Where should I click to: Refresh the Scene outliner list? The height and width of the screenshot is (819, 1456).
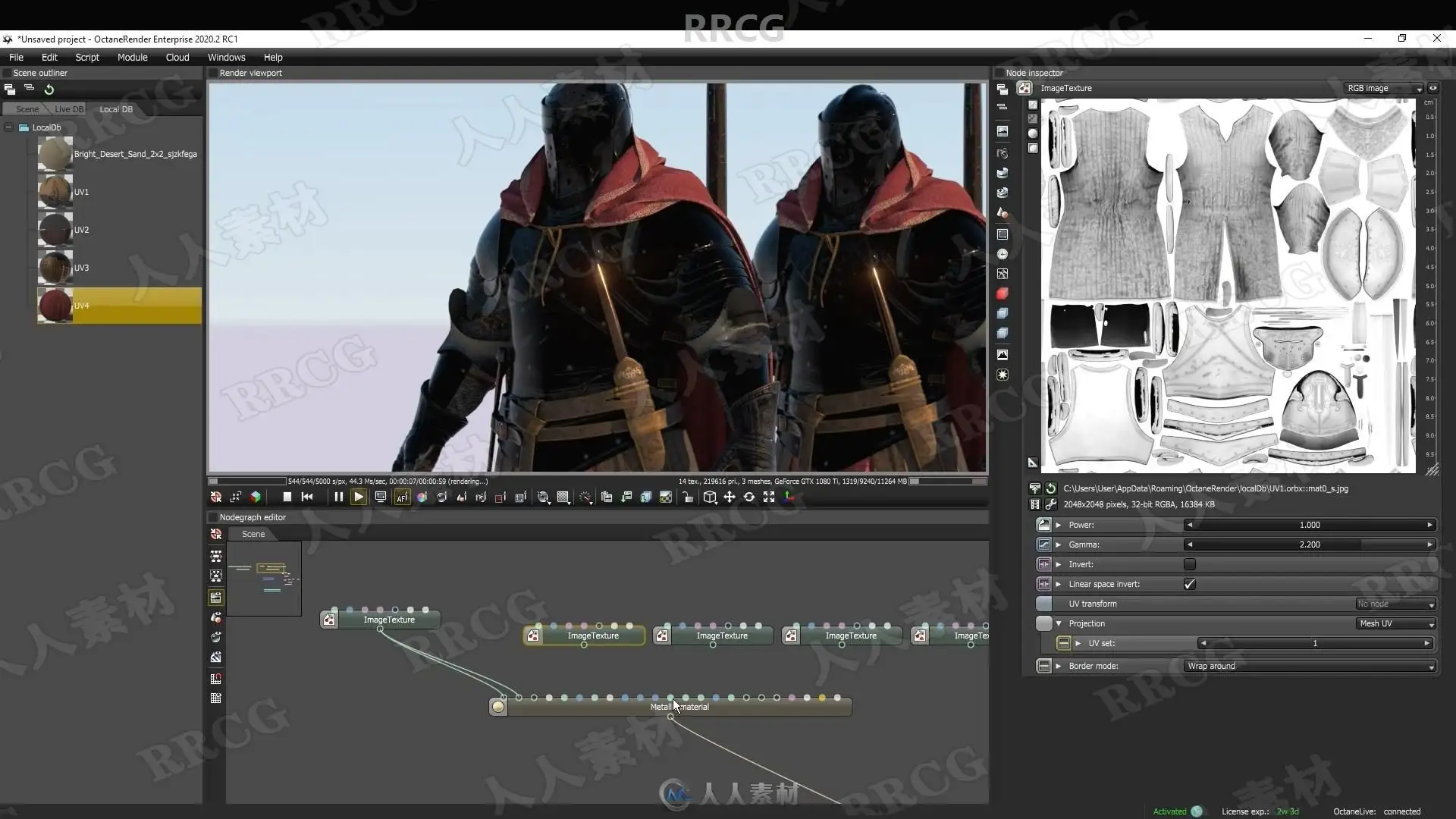pyautogui.click(x=49, y=89)
